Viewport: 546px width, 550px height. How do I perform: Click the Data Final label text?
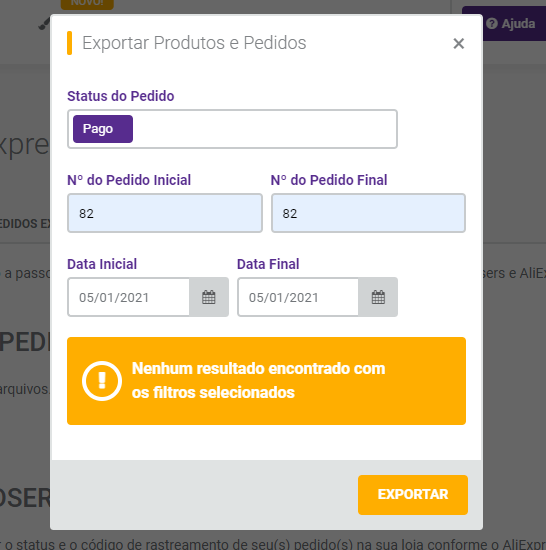268,264
